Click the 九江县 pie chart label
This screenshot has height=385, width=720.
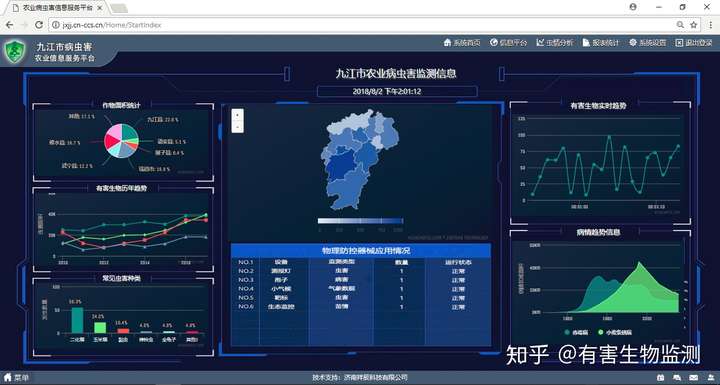pyautogui.click(x=163, y=119)
